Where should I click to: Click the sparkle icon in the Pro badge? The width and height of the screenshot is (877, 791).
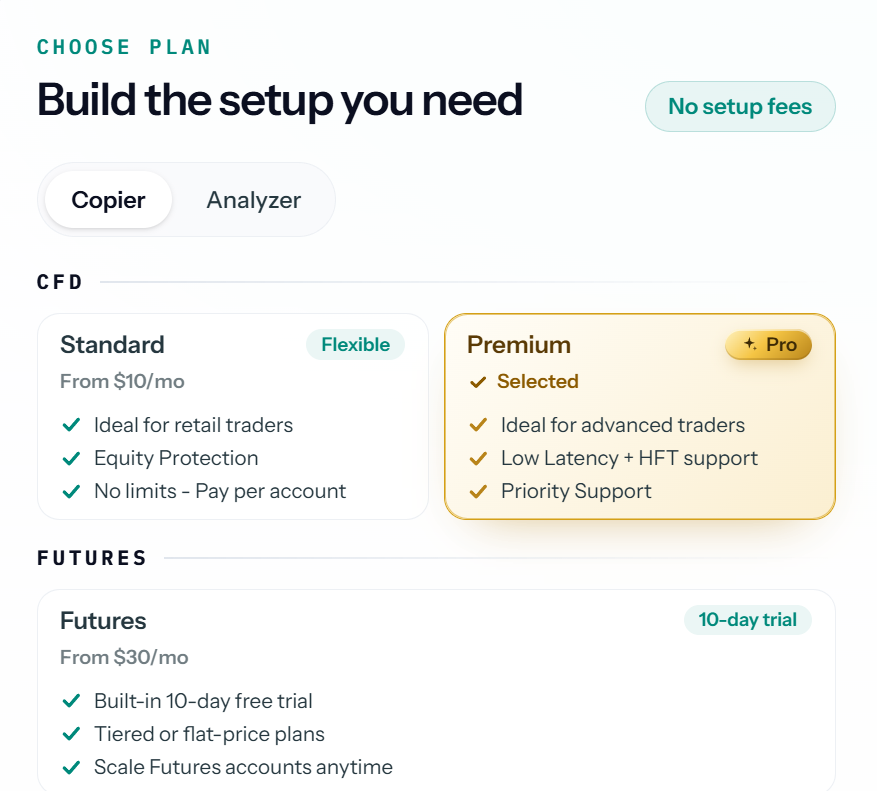[x=750, y=344]
